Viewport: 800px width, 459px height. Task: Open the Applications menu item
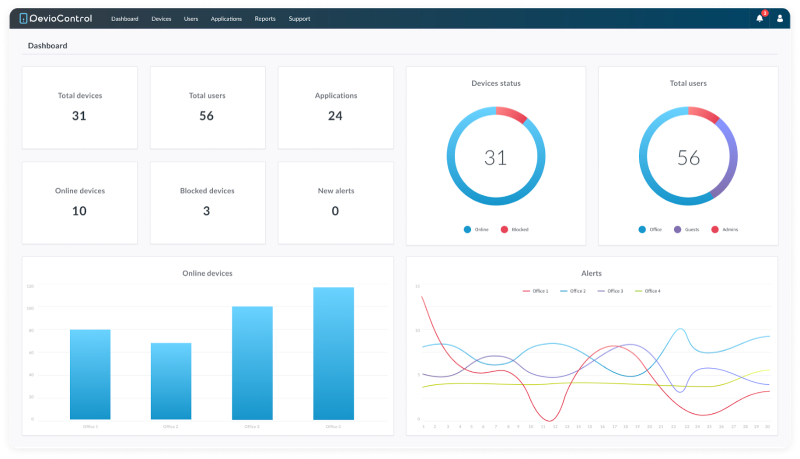coord(226,19)
